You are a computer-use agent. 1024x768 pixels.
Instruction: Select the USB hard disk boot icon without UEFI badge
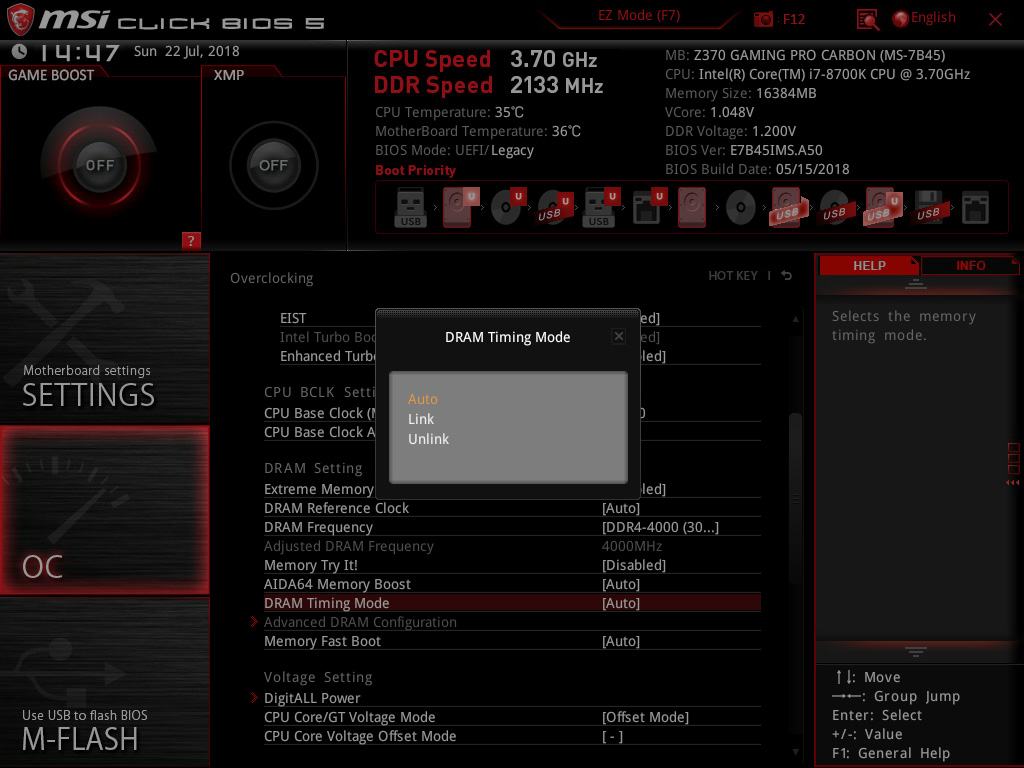pos(788,208)
